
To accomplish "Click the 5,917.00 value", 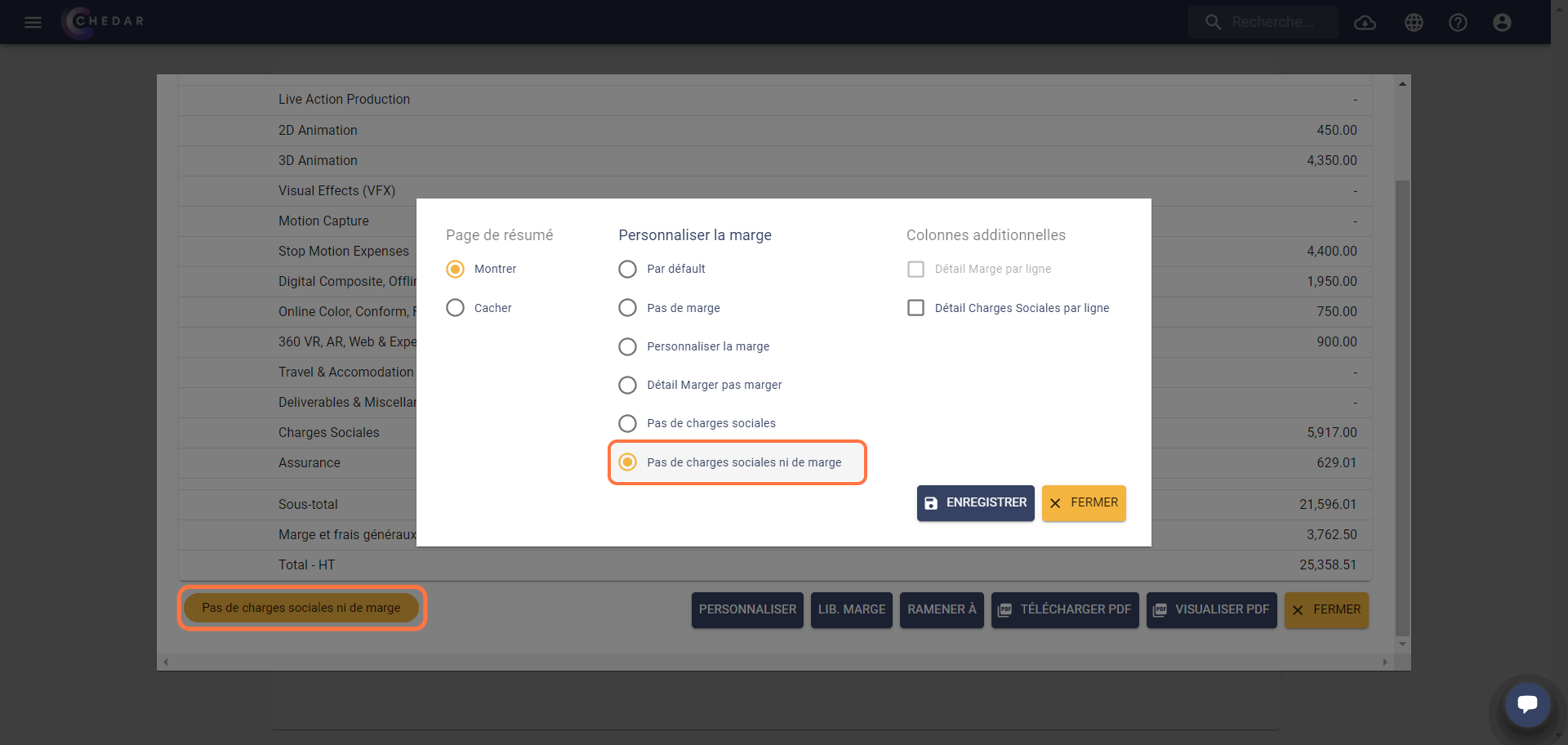I will (1332, 432).
